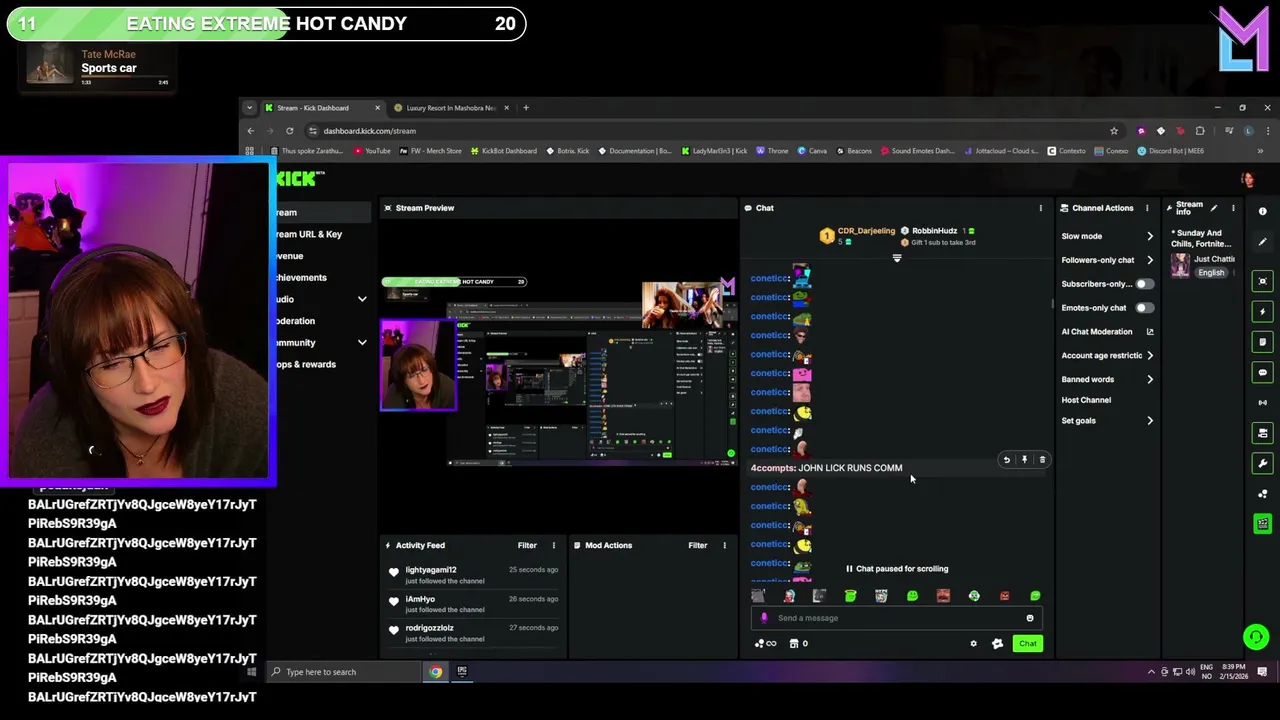This screenshot has height=720, width=1280.
Task: Open the green clapperboard icon in right sidebar
Action: [x=1262, y=524]
